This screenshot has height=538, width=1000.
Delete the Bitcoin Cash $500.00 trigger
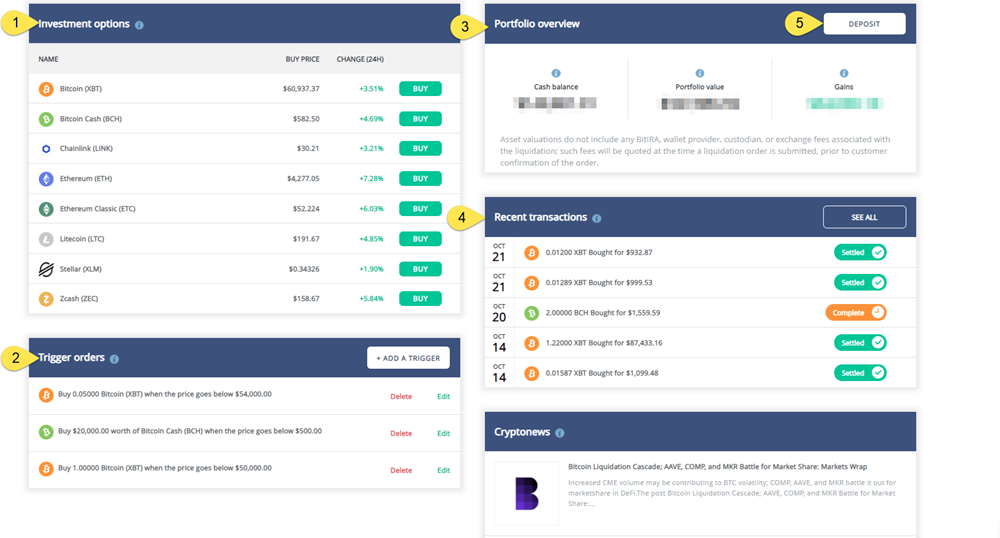[x=401, y=433]
